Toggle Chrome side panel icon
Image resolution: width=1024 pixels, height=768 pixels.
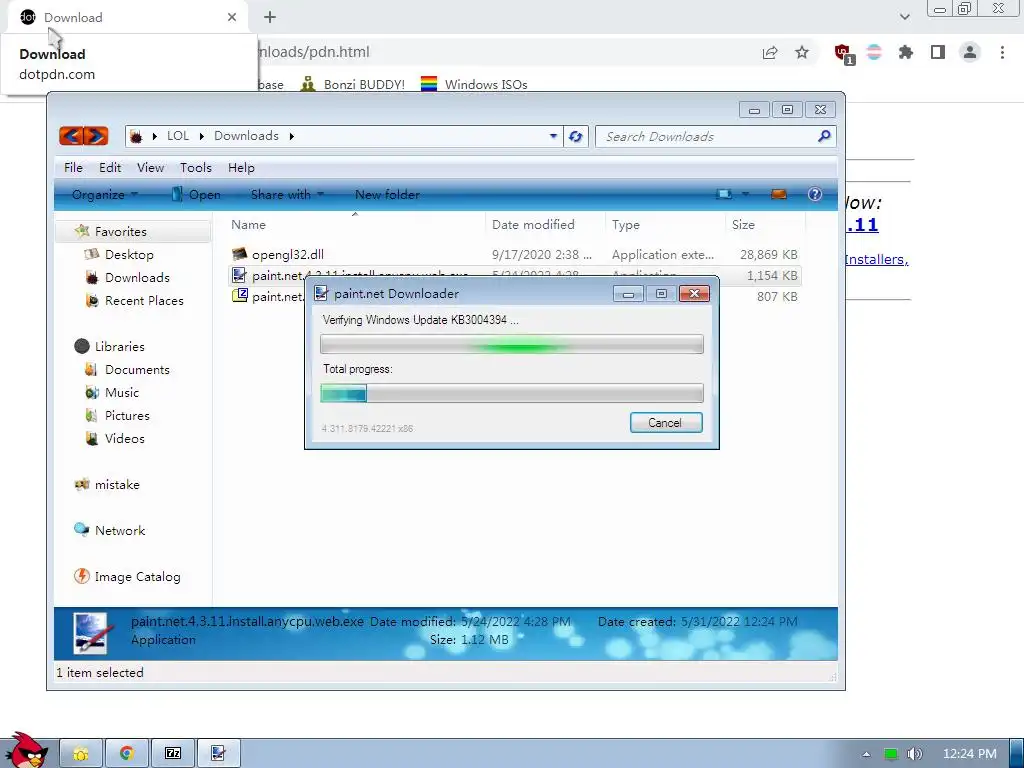tap(938, 52)
